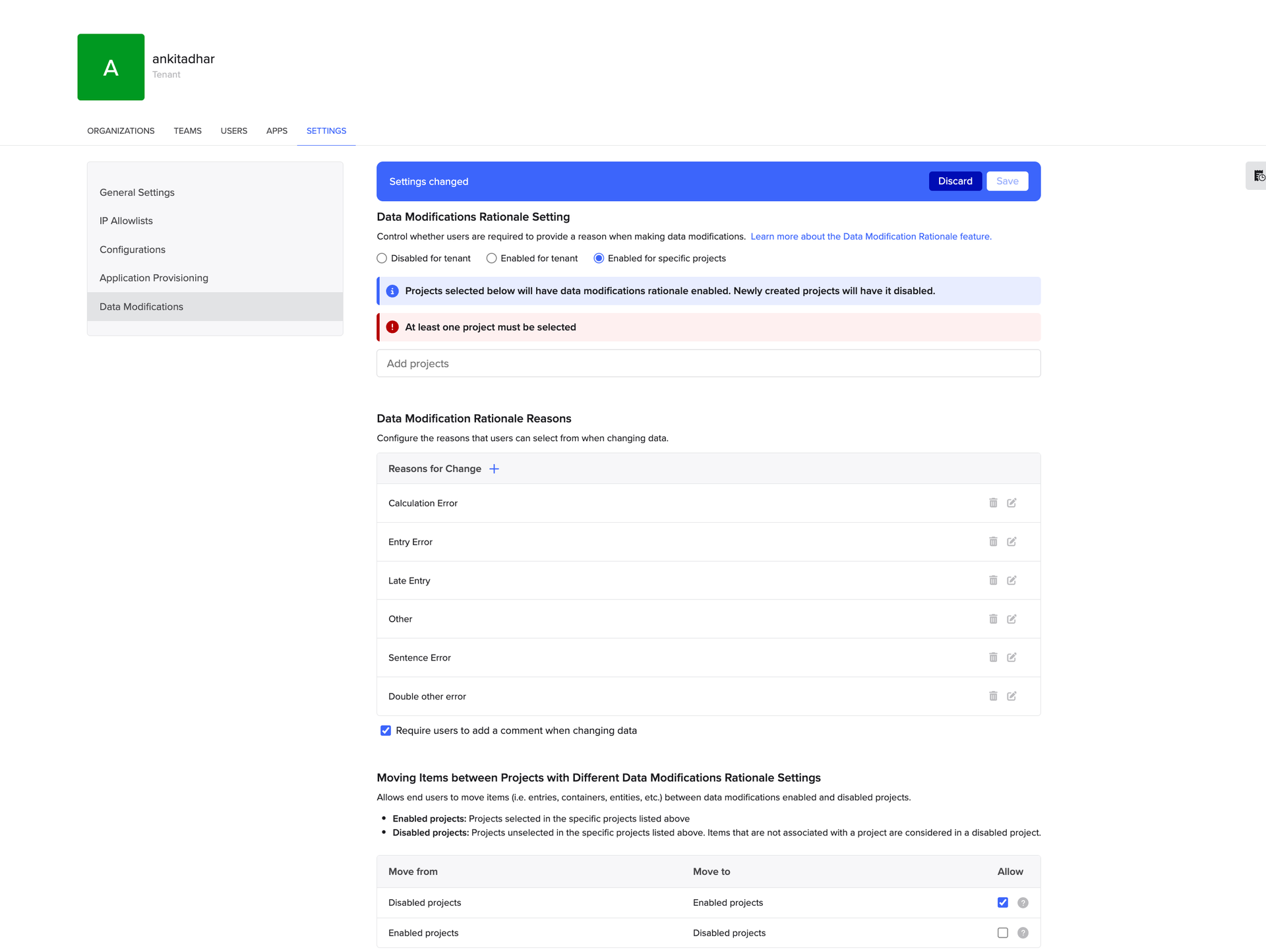Viewport: 1266px width, 952px height.
Task: Open the Add projects field
Action: click(708, 363)
